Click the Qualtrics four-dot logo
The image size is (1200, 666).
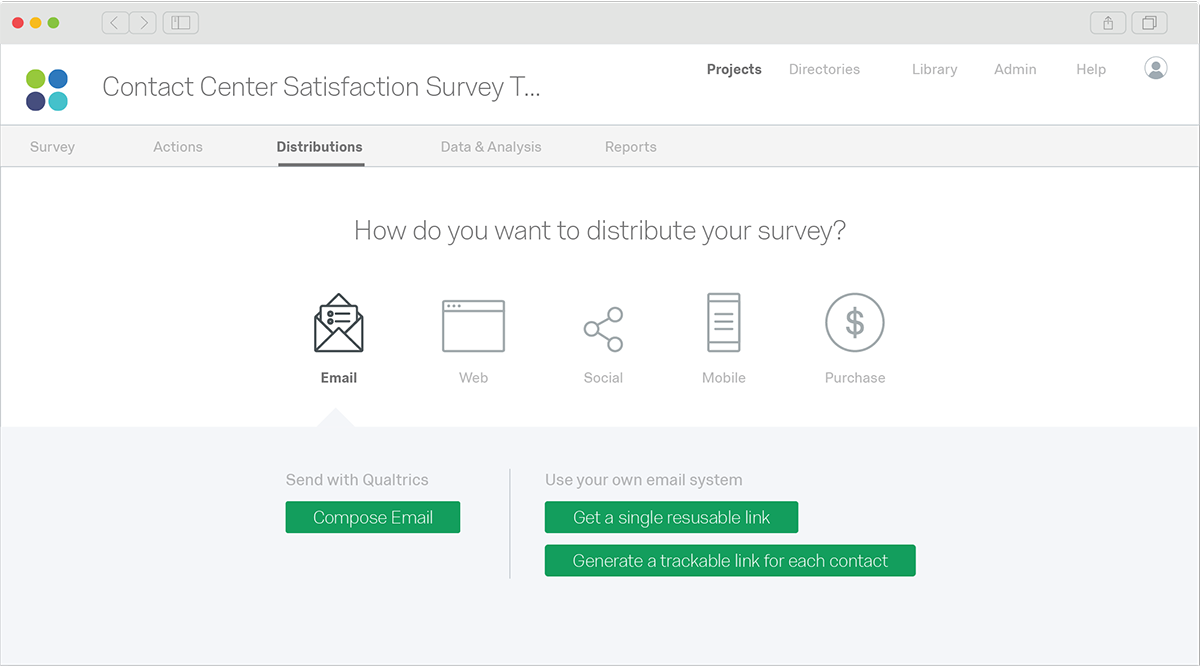click(47, 89)
